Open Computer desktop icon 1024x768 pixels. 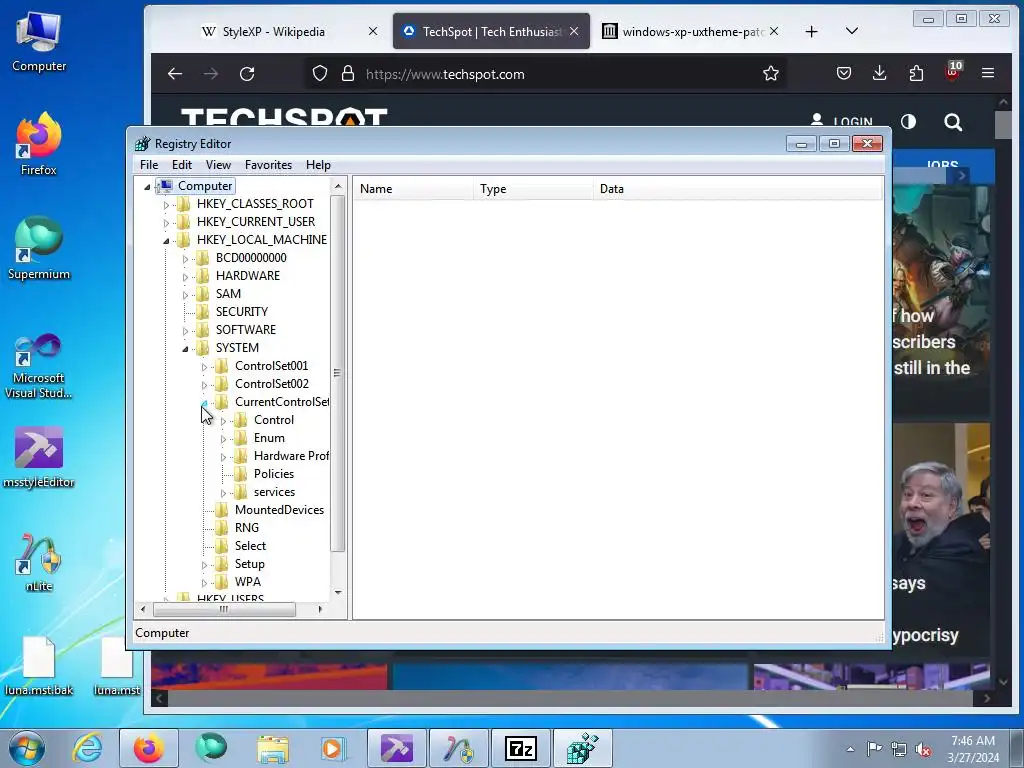tap(39, 42)
